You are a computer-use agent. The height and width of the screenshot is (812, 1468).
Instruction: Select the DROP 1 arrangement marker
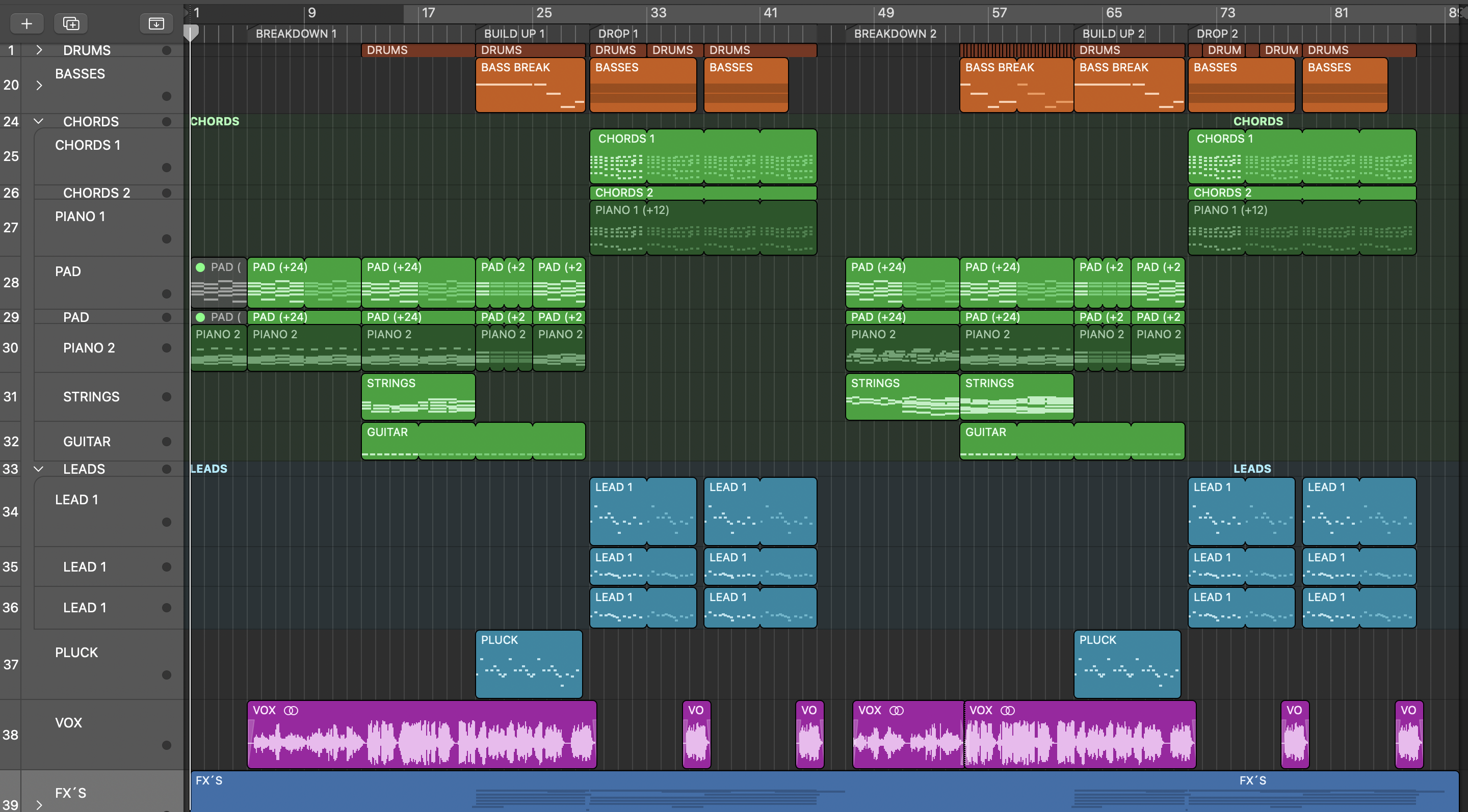click(x=618, y=34)
